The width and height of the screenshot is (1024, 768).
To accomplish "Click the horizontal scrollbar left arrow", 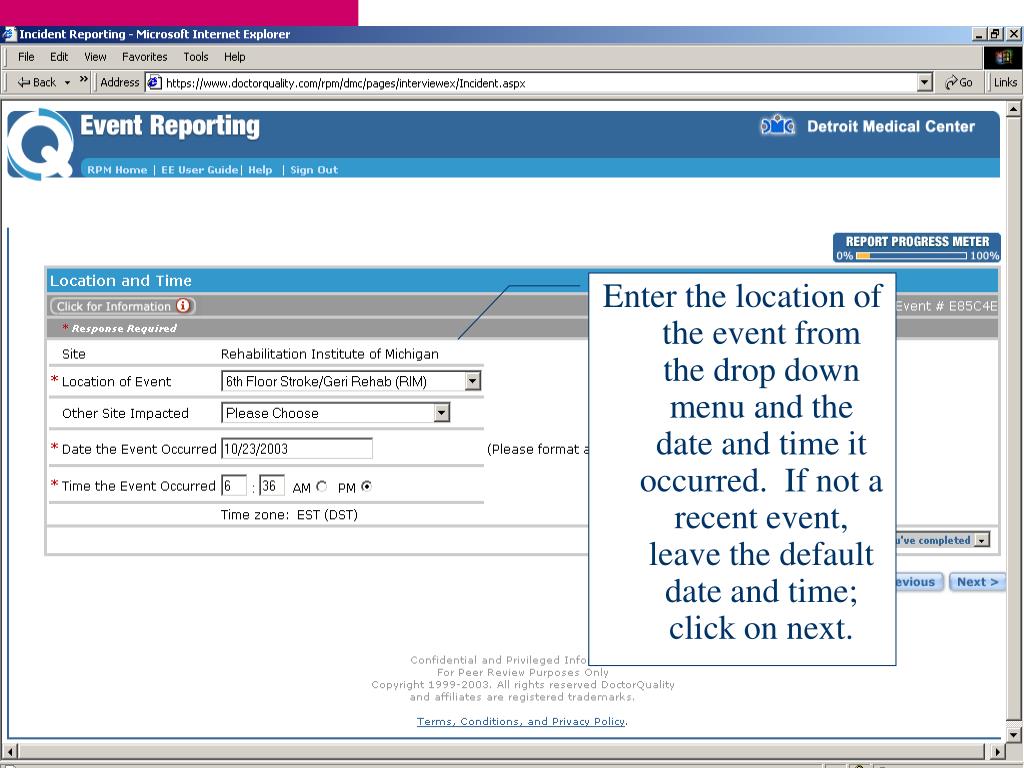I will pos(9,751).
